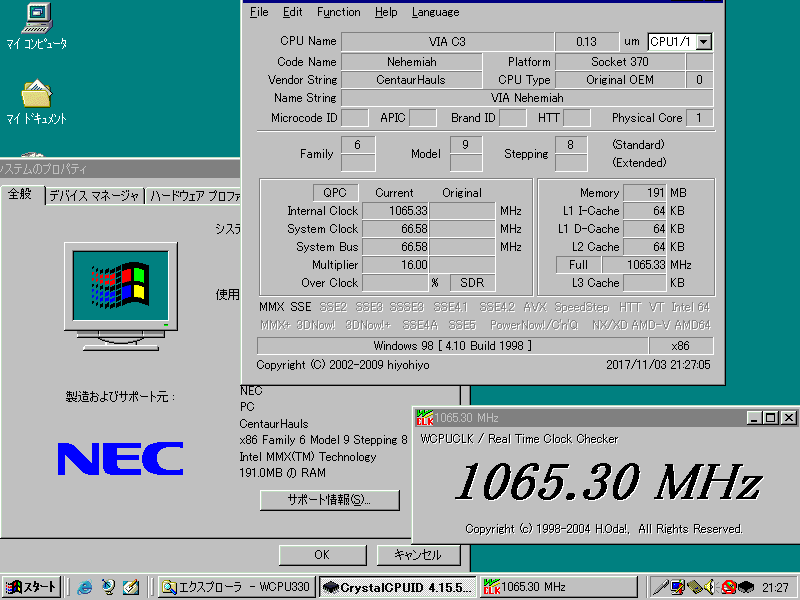Viewport: 800px width, 600px height.
Task: Click the QPC button
Action: pyautogui.click(x=335, y=193)
